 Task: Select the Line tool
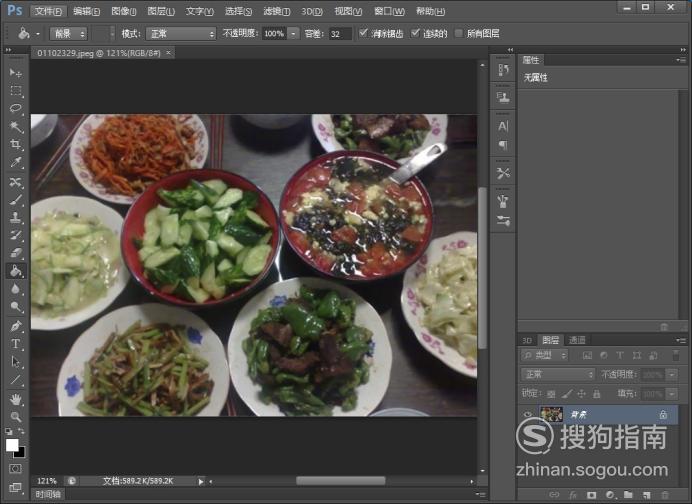point(16,380)
